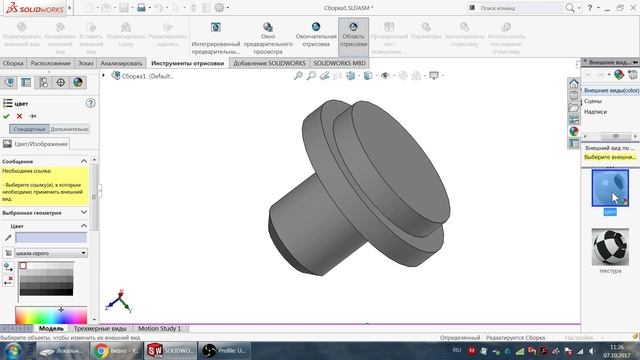Switch to Трехмерные виды bottom tab

coord(100,328)
